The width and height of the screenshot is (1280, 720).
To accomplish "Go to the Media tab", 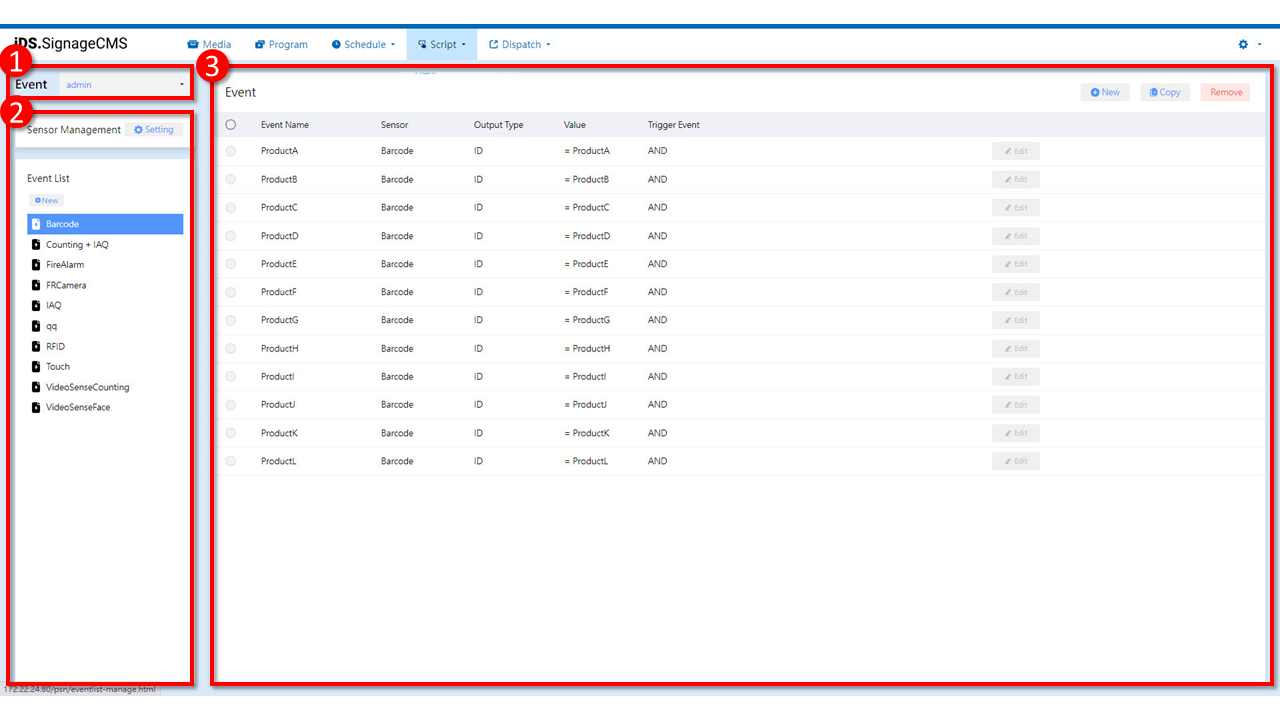I will (209, 45).
